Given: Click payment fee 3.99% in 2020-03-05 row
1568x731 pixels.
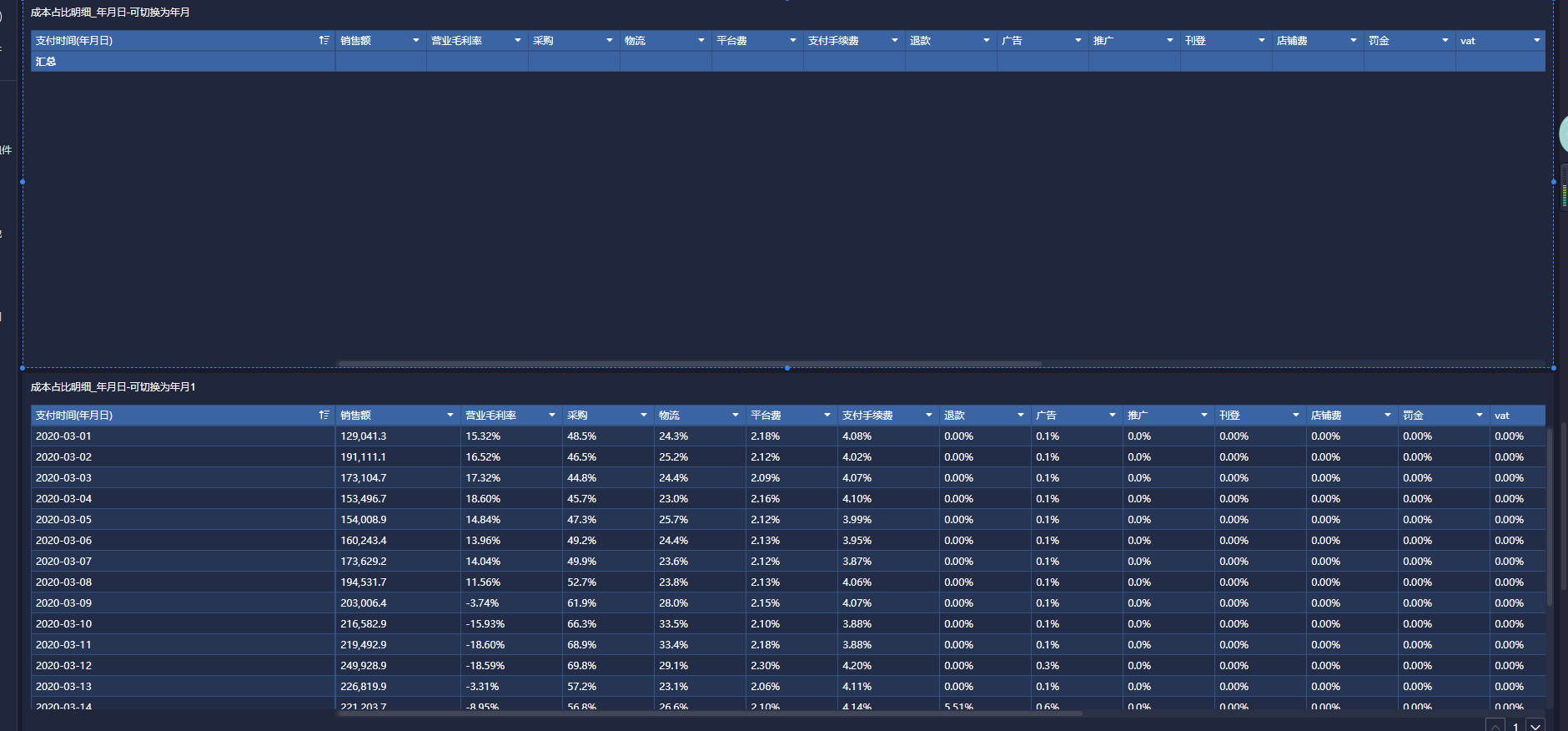Looking at the screenshot, I should [x=857, y=520].
